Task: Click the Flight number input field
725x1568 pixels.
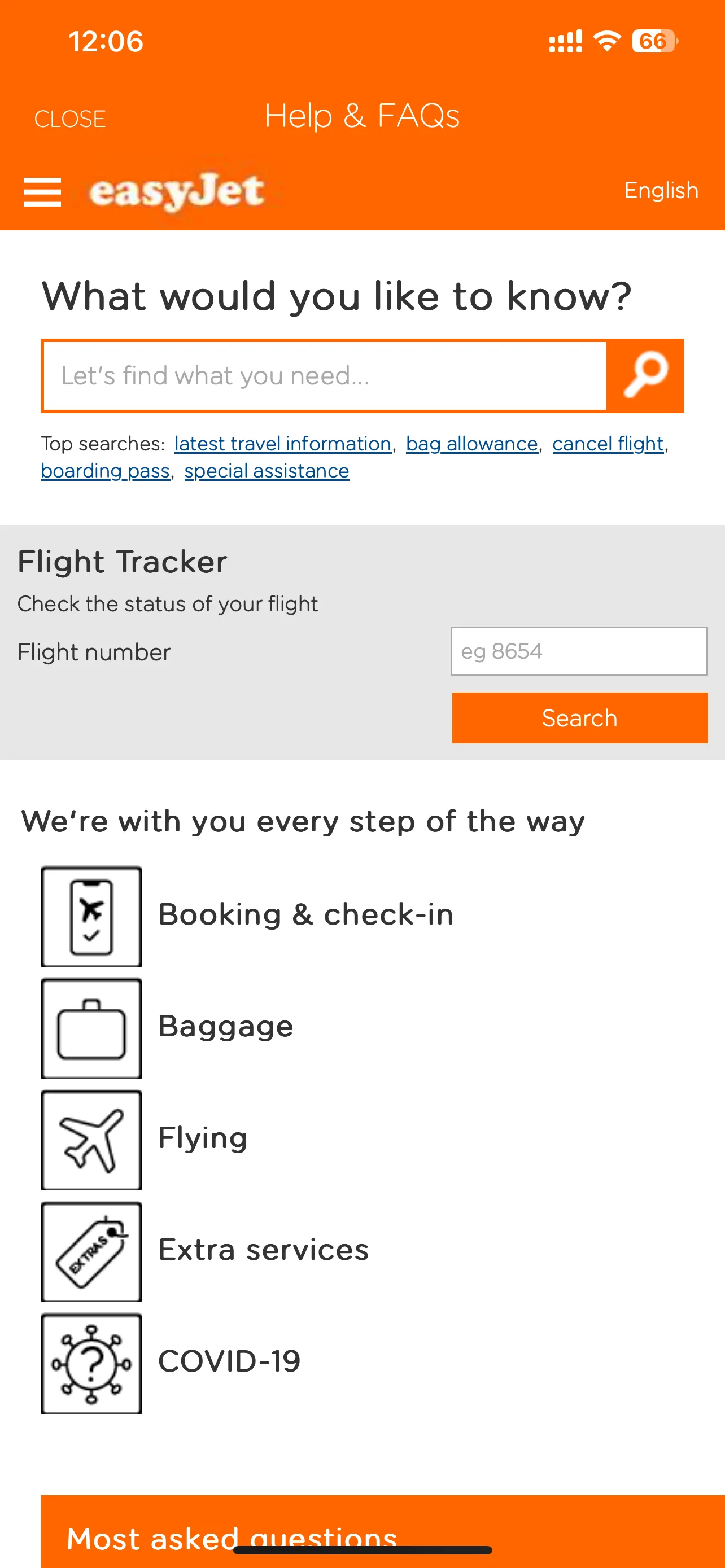Action: pyautogui.click(x=578, y=651)
